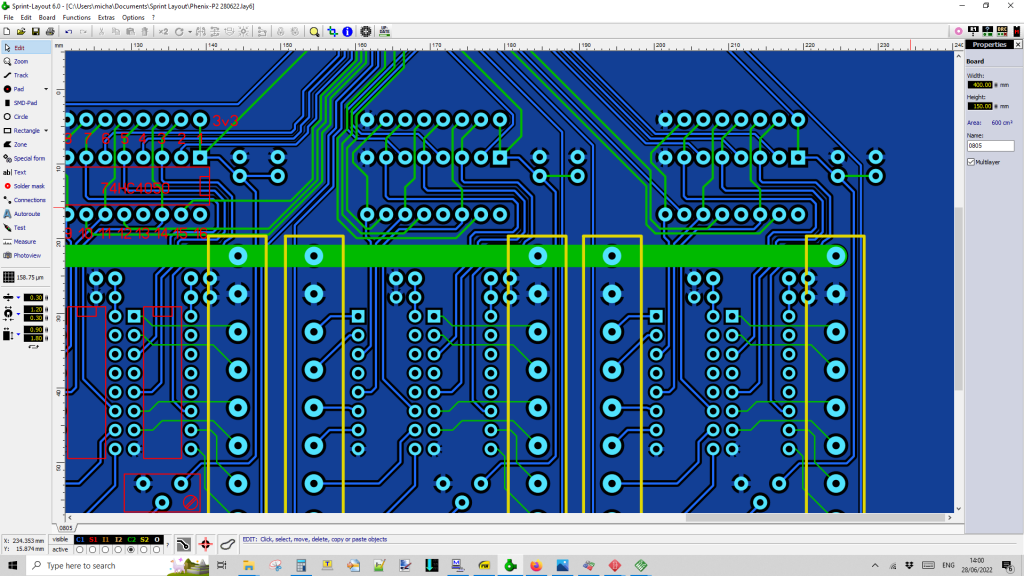Open the rotate angle dropdown arrow
The image size is (1024, 576).
tap(189, 32)
